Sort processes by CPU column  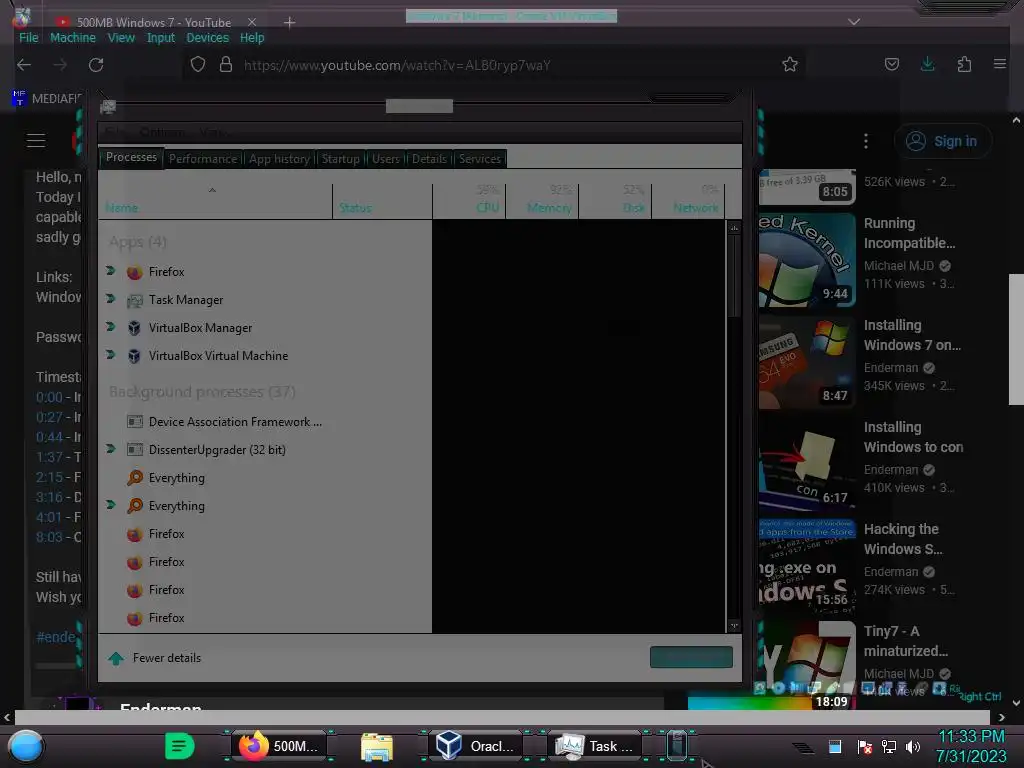tap(469, 200)
